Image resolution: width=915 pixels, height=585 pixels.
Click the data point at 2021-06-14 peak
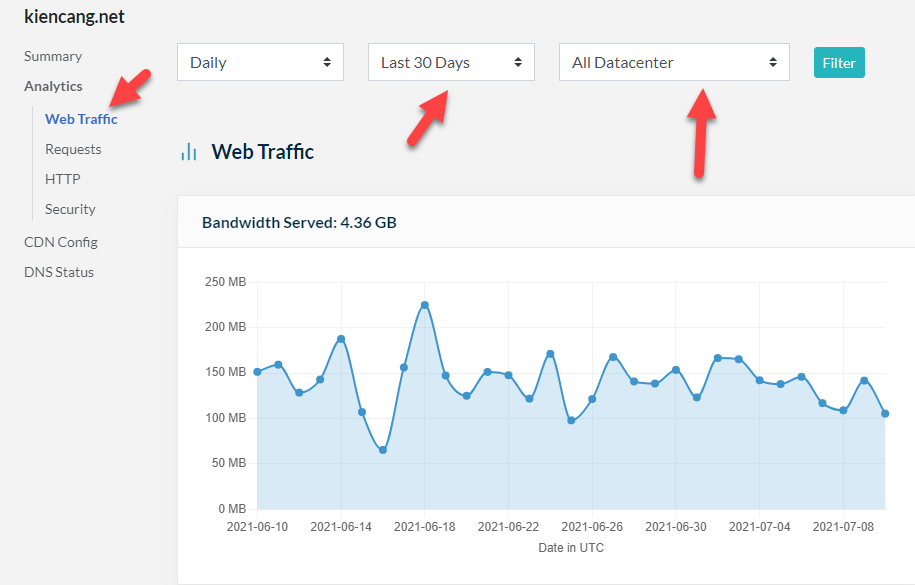click(341, 339)
